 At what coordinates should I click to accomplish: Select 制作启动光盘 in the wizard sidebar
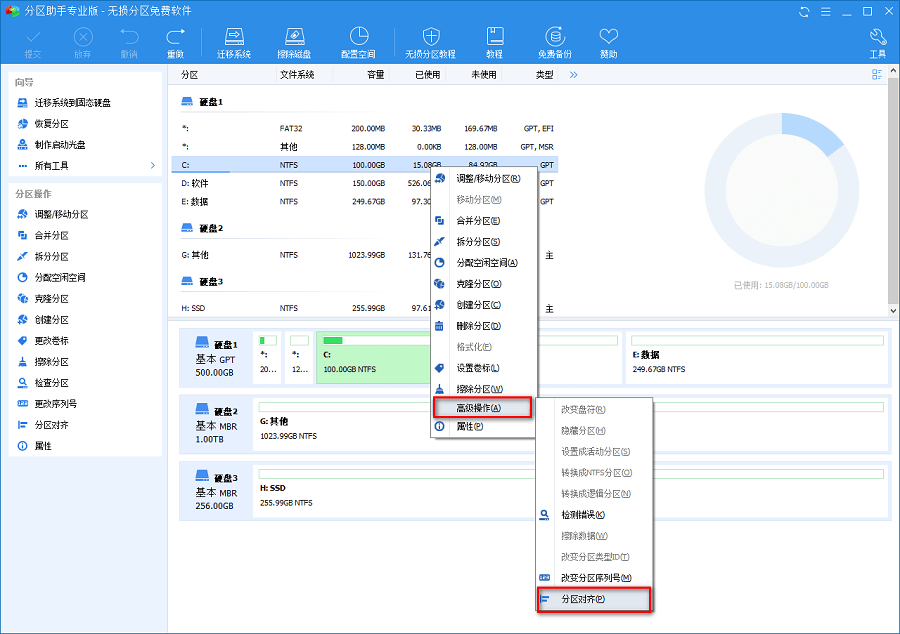[60, 145]
